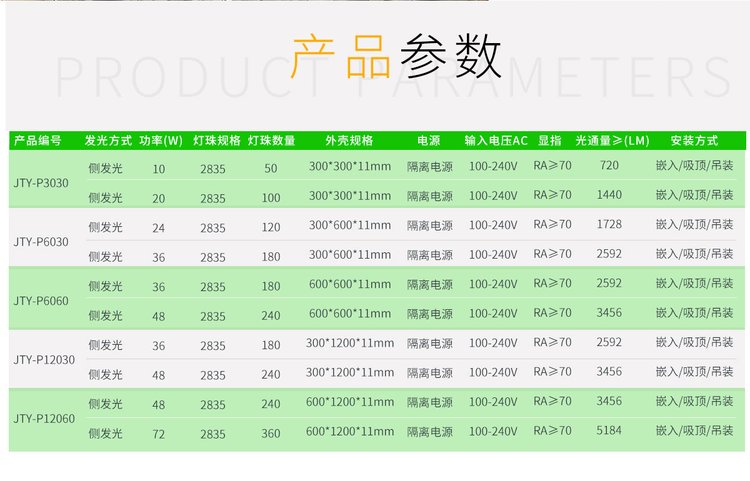Click the 产品编号 column header
This screenshot has height=481, width=750.
coord(39,141)
